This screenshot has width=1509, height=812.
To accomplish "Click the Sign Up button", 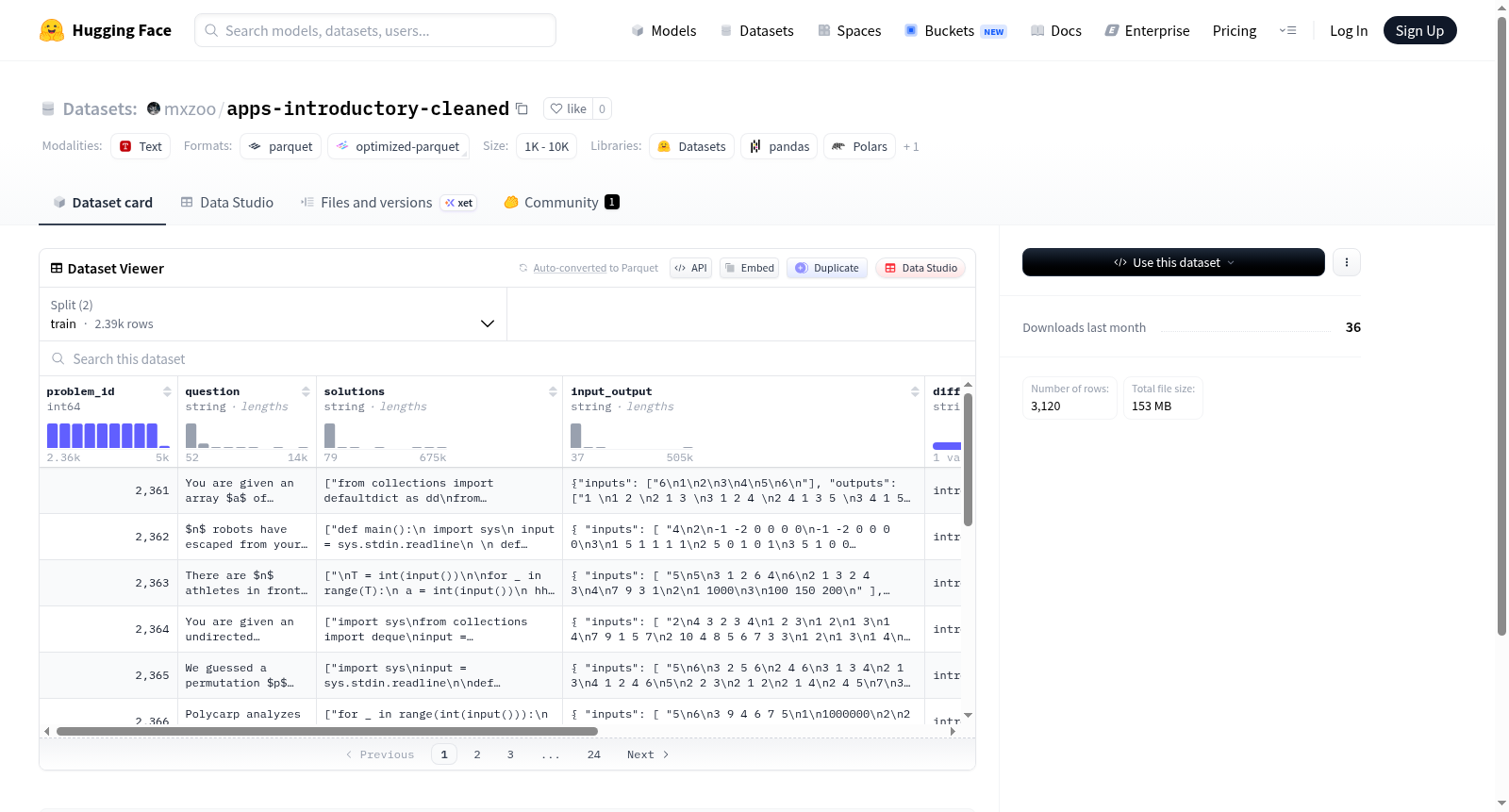I will click(x=1419, y=30).
